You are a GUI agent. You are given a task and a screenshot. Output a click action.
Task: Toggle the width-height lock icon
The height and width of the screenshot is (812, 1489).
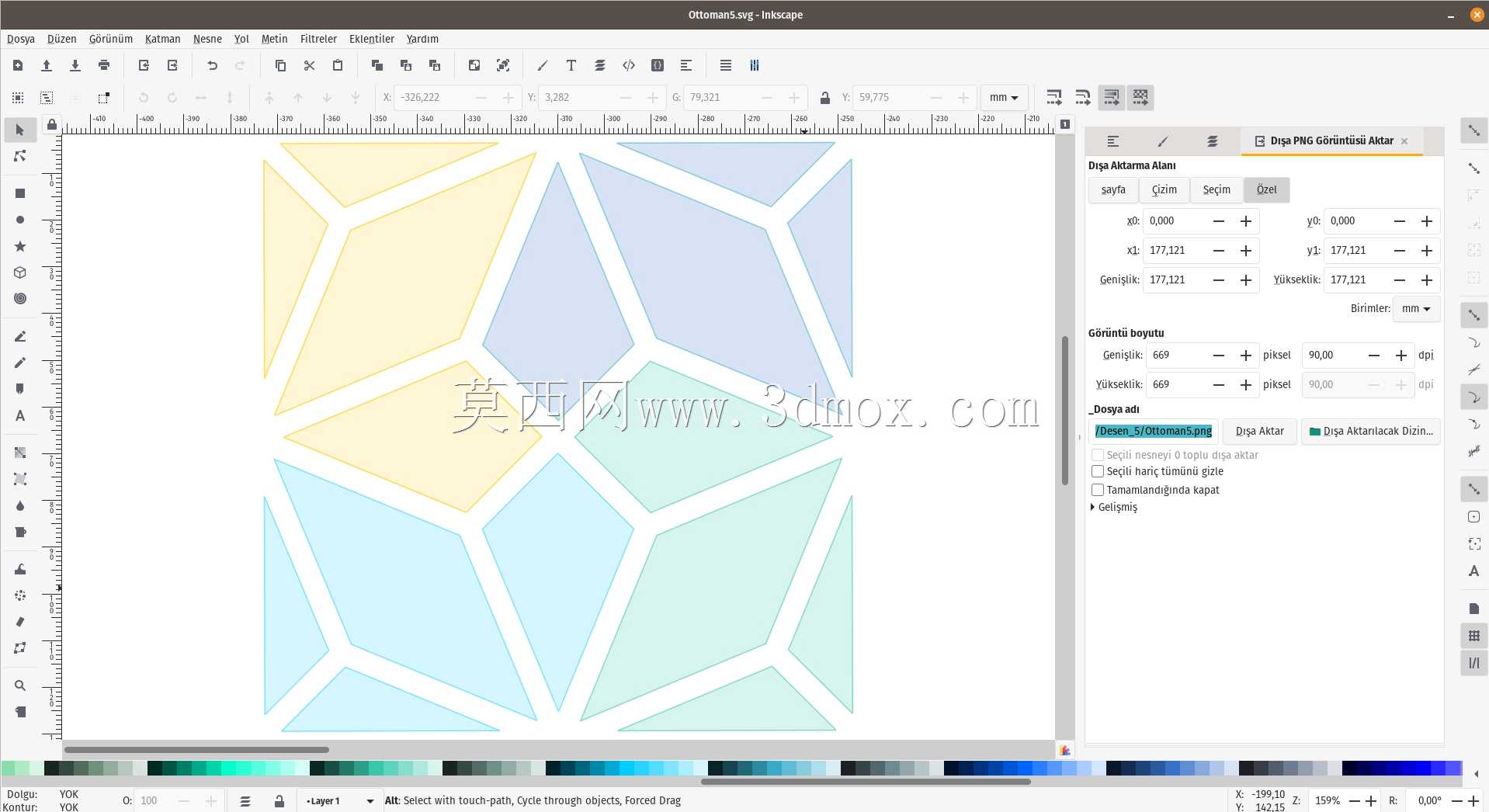click(824, 98)
